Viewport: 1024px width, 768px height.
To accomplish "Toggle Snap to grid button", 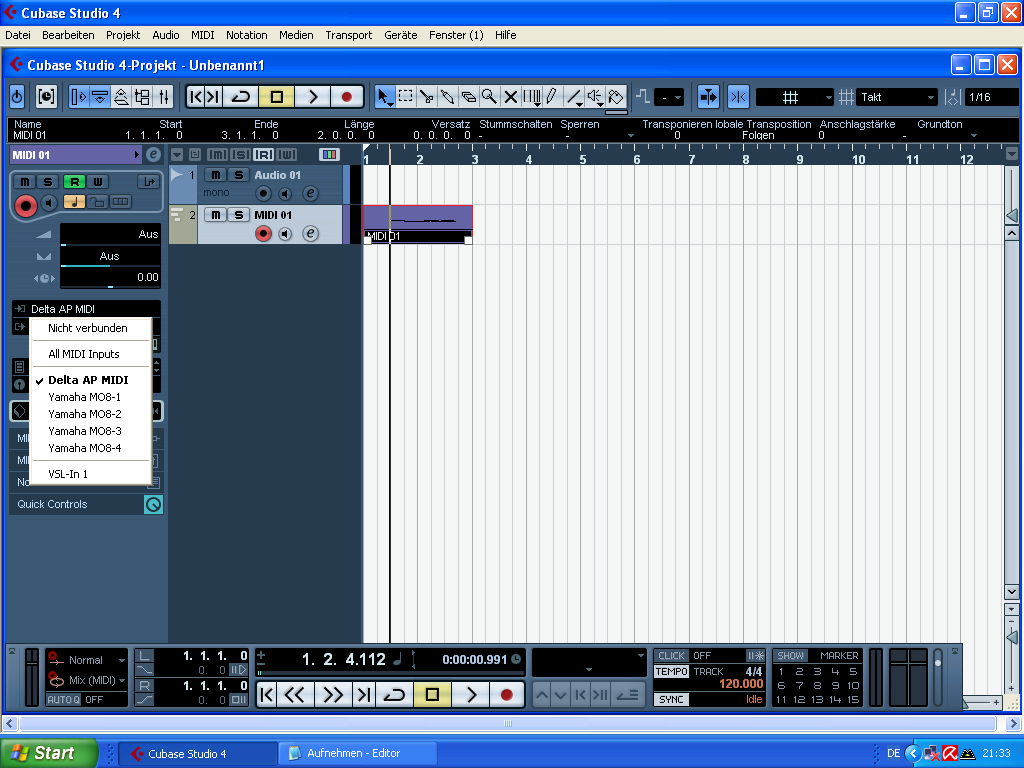I will pos(739,97).
